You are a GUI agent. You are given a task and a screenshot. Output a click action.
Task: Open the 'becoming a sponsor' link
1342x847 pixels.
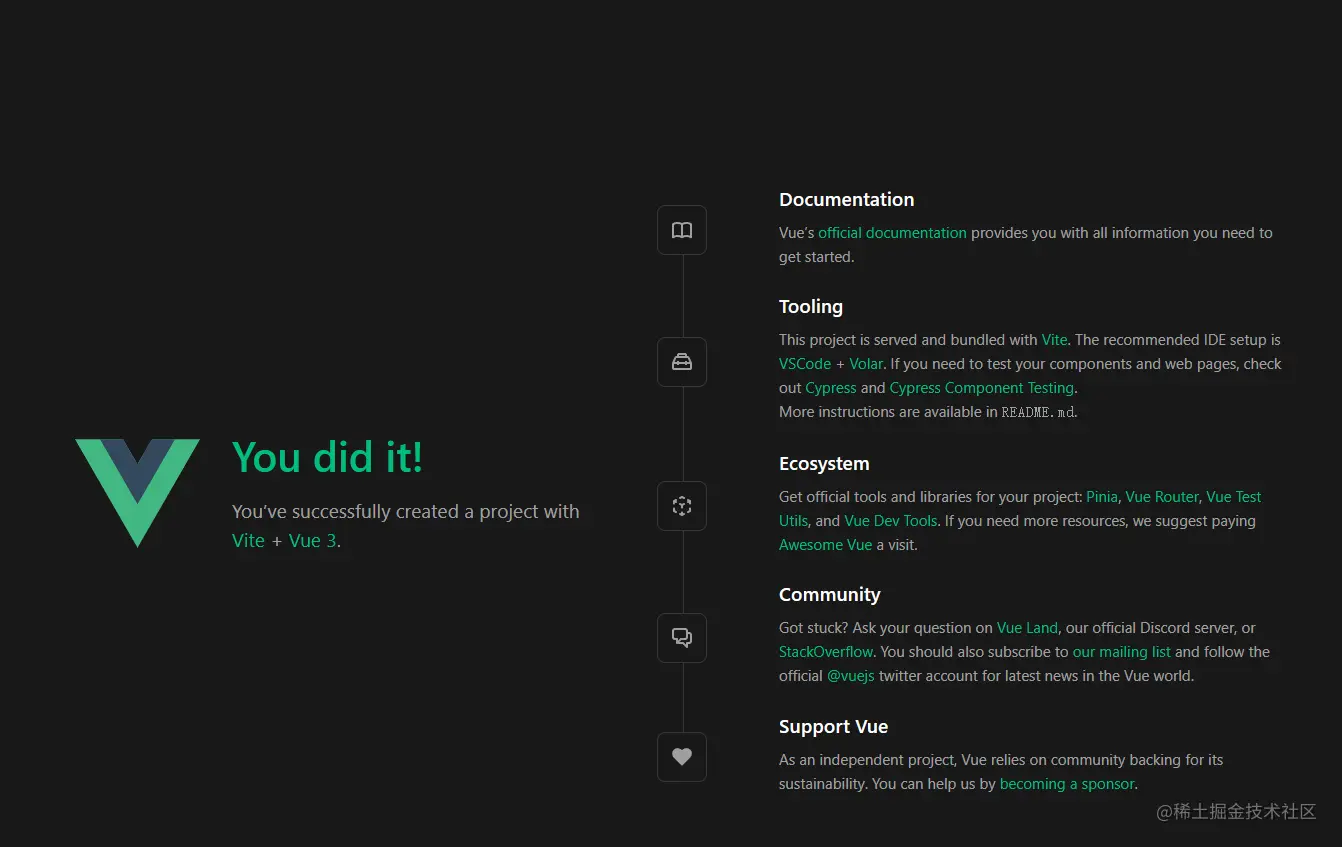coord(1067,784)
